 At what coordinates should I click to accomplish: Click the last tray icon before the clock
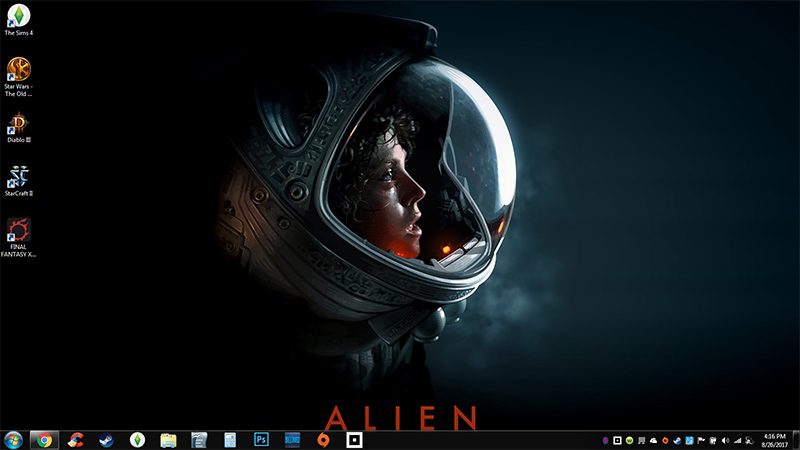click(x=749, y=440)
